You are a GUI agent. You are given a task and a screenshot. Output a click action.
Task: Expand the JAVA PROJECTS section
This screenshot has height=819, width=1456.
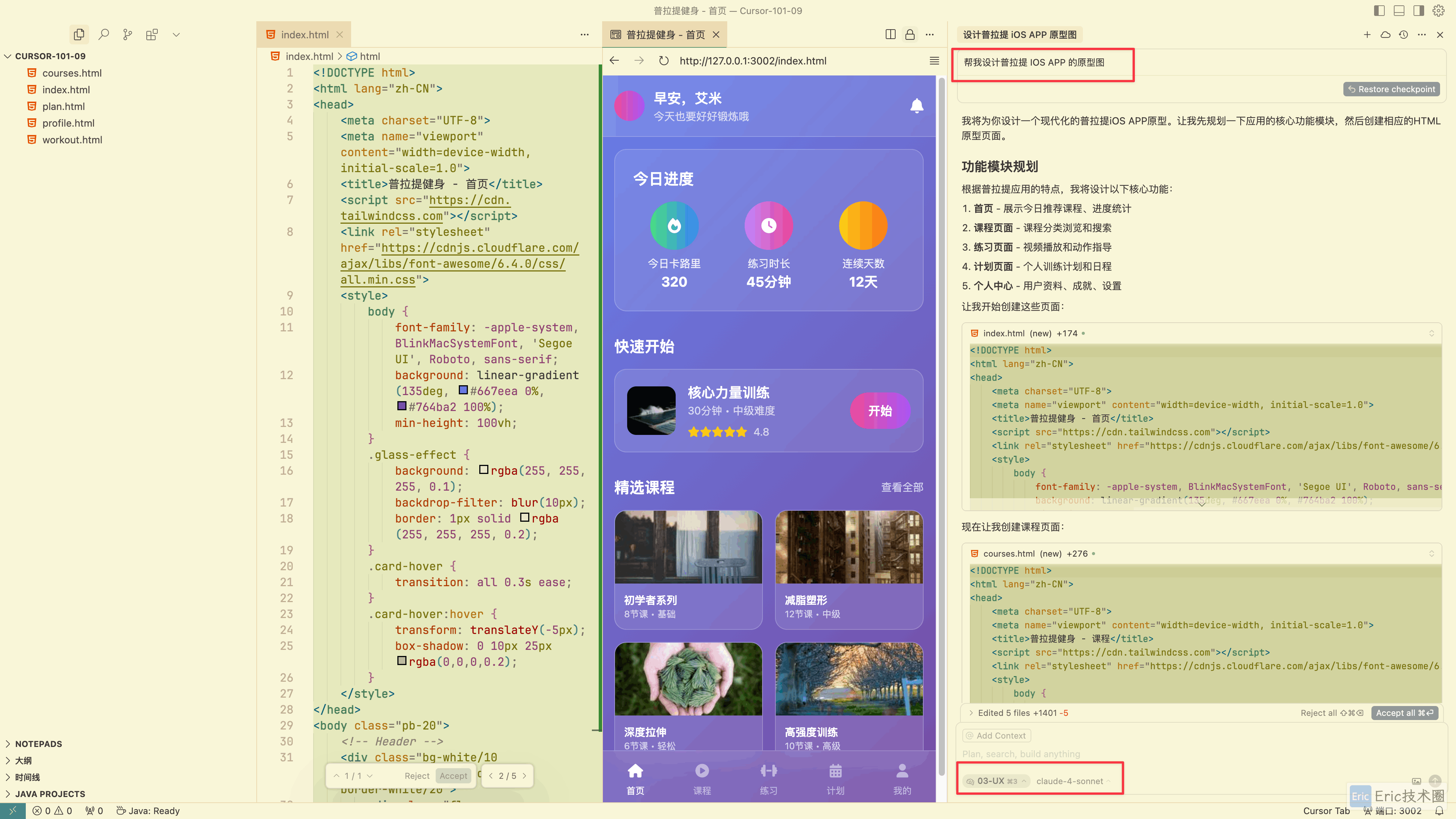(x=50, y=794)
